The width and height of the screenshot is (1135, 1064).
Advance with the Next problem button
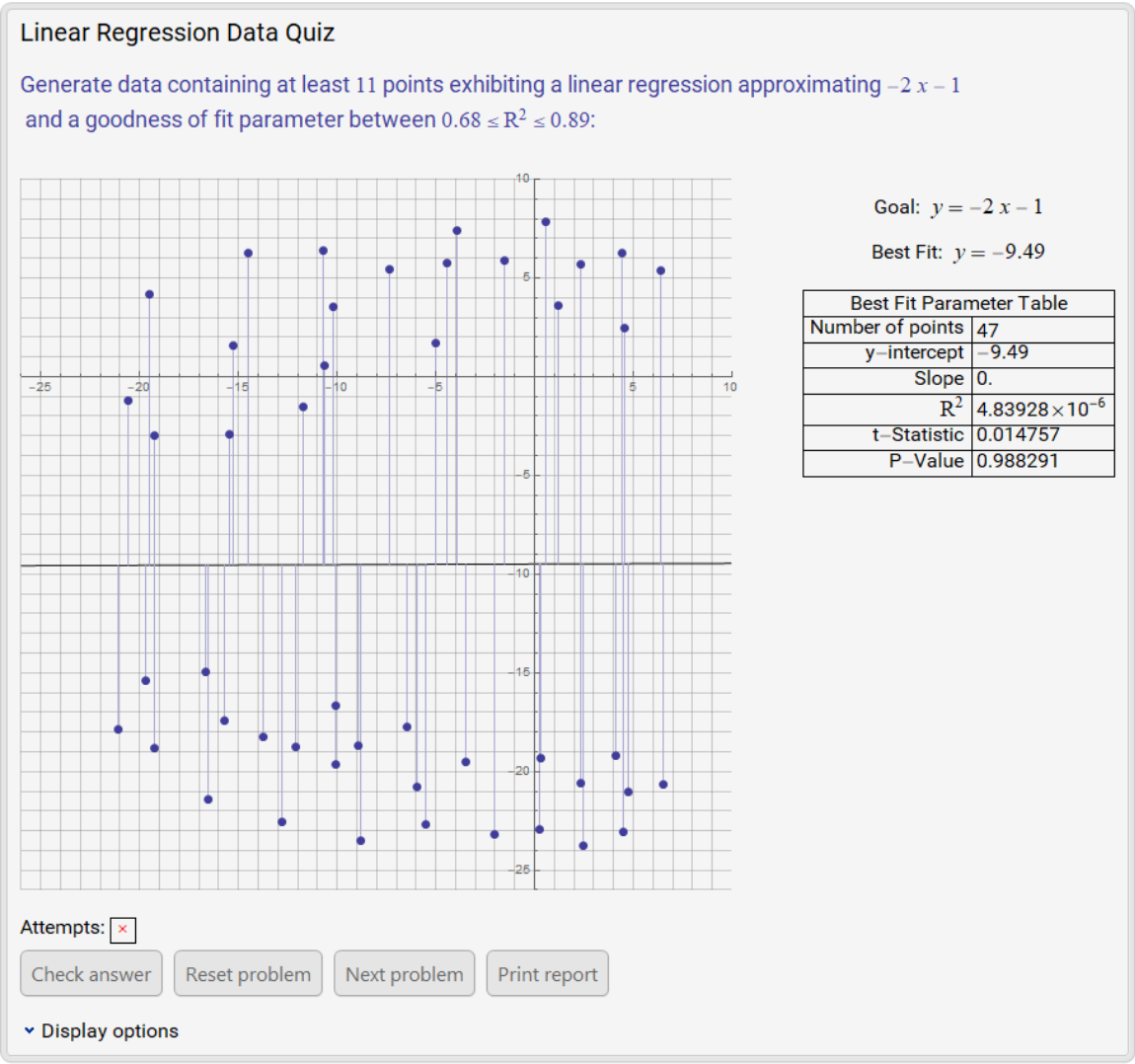[x=405, y=973]
